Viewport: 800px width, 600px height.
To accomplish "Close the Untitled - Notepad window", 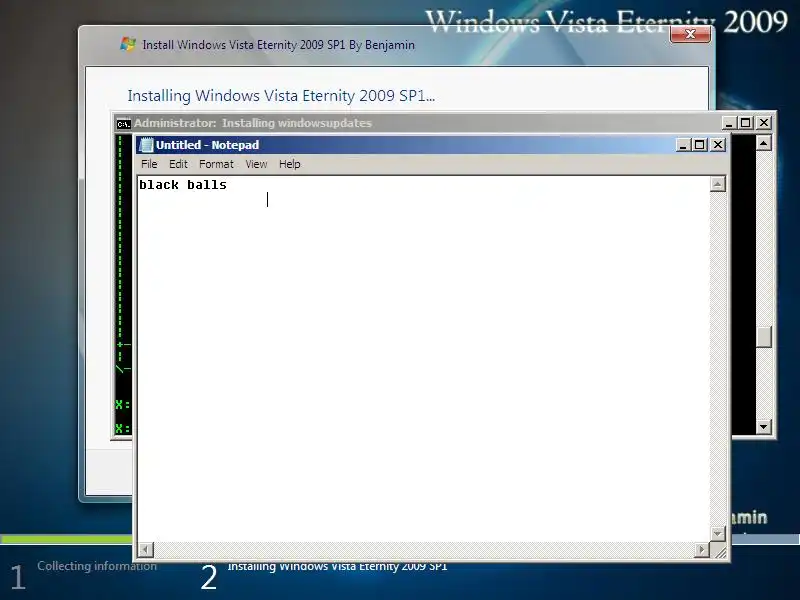I will click(x=718, y=145).
